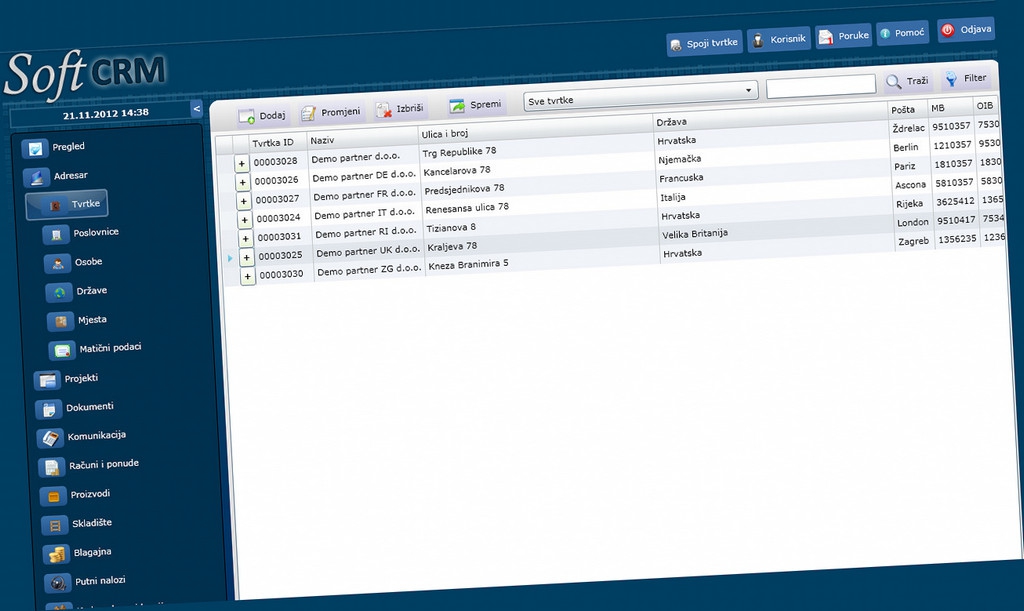Viewport: 1024px width, 611px height.
Task: Open the Adresar section icon
Action: pos(36,177)
